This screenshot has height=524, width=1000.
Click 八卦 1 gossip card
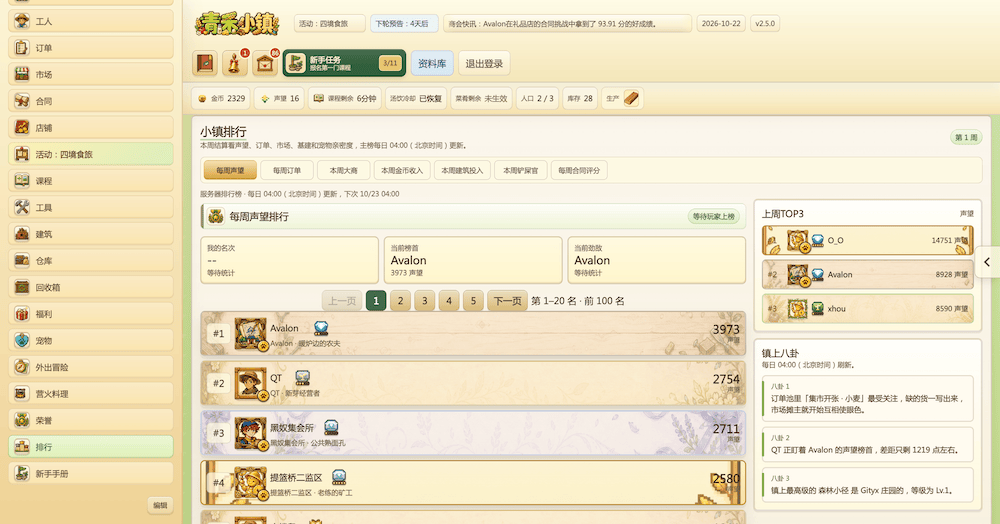coord(868,398)
